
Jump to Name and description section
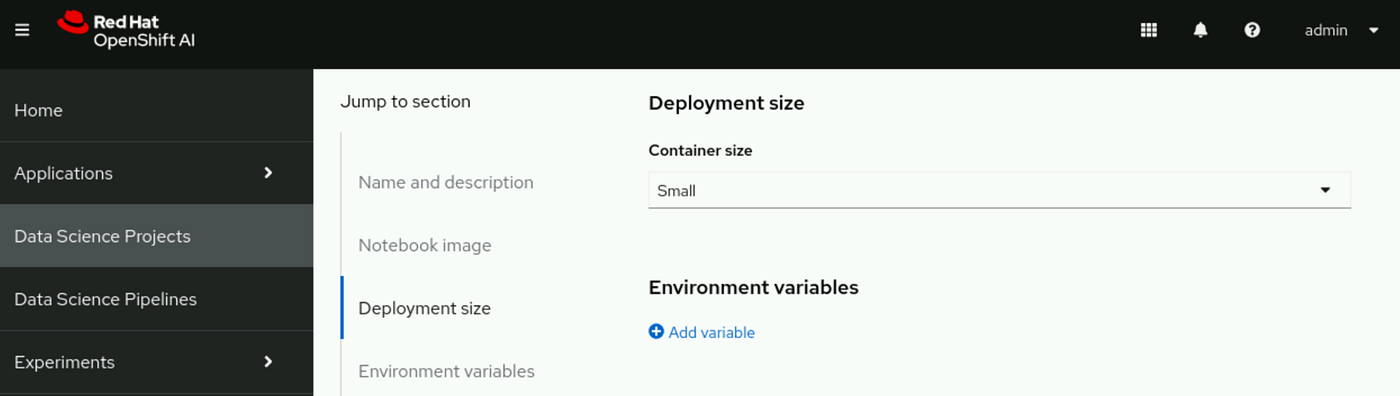(446, 182)
